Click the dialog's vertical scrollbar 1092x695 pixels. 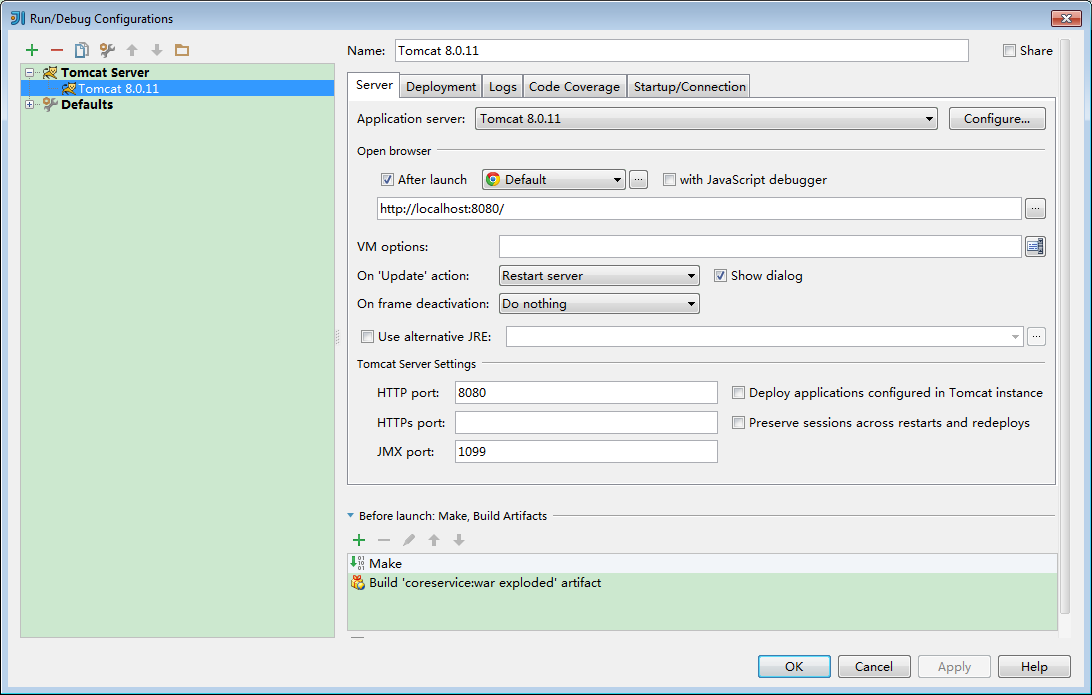pos(1064,326)
